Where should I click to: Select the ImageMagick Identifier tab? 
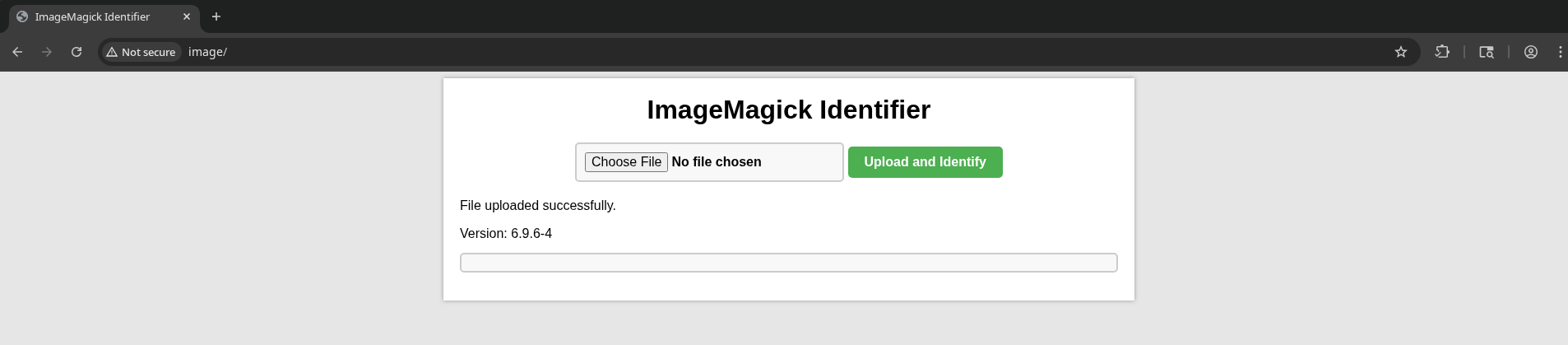point(92,16)
